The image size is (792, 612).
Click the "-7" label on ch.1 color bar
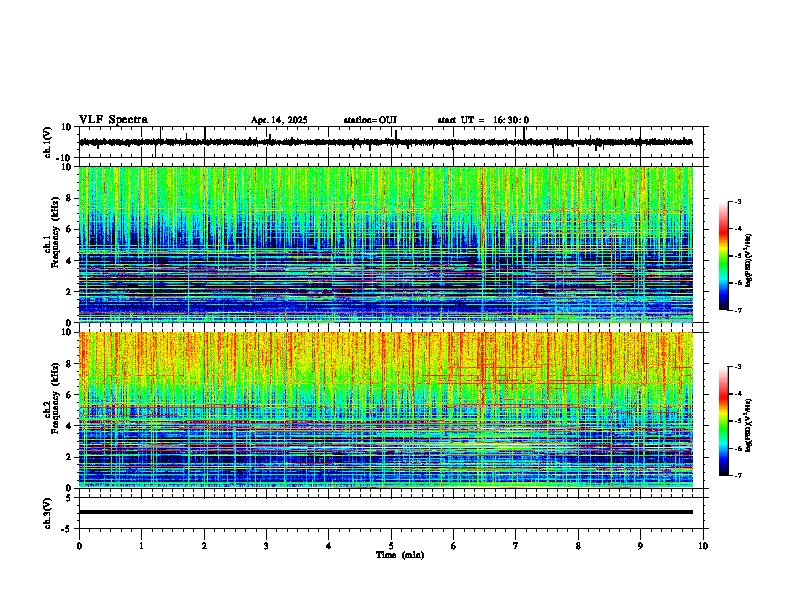737,310
